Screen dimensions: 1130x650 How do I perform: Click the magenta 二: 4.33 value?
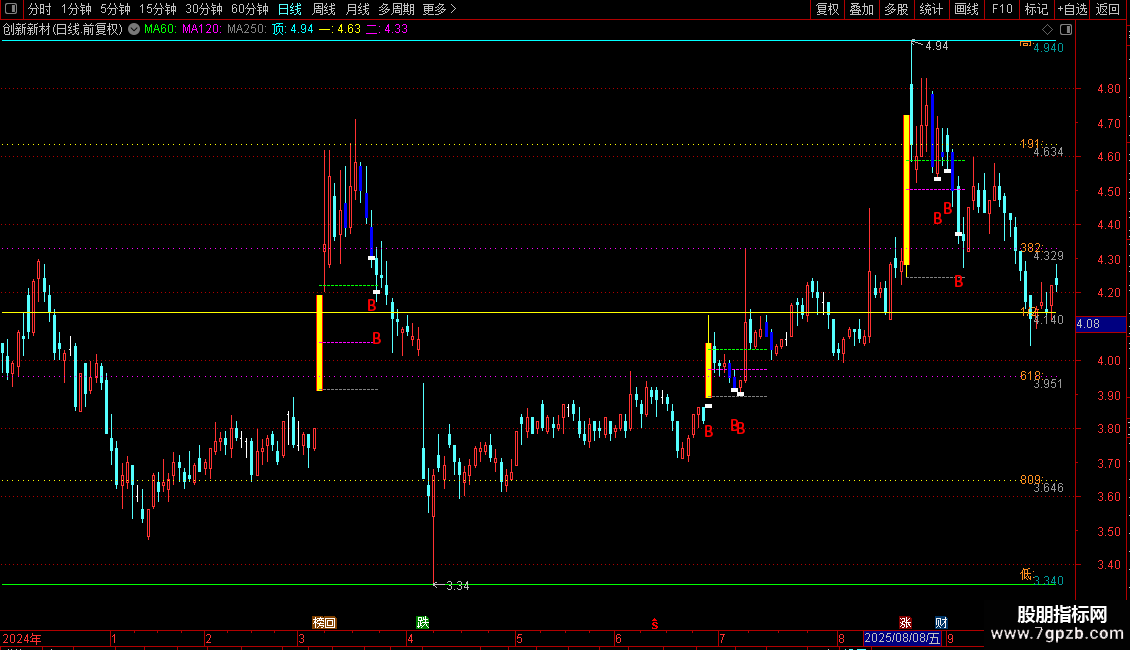pyautogui.click(x=387, y=29)
